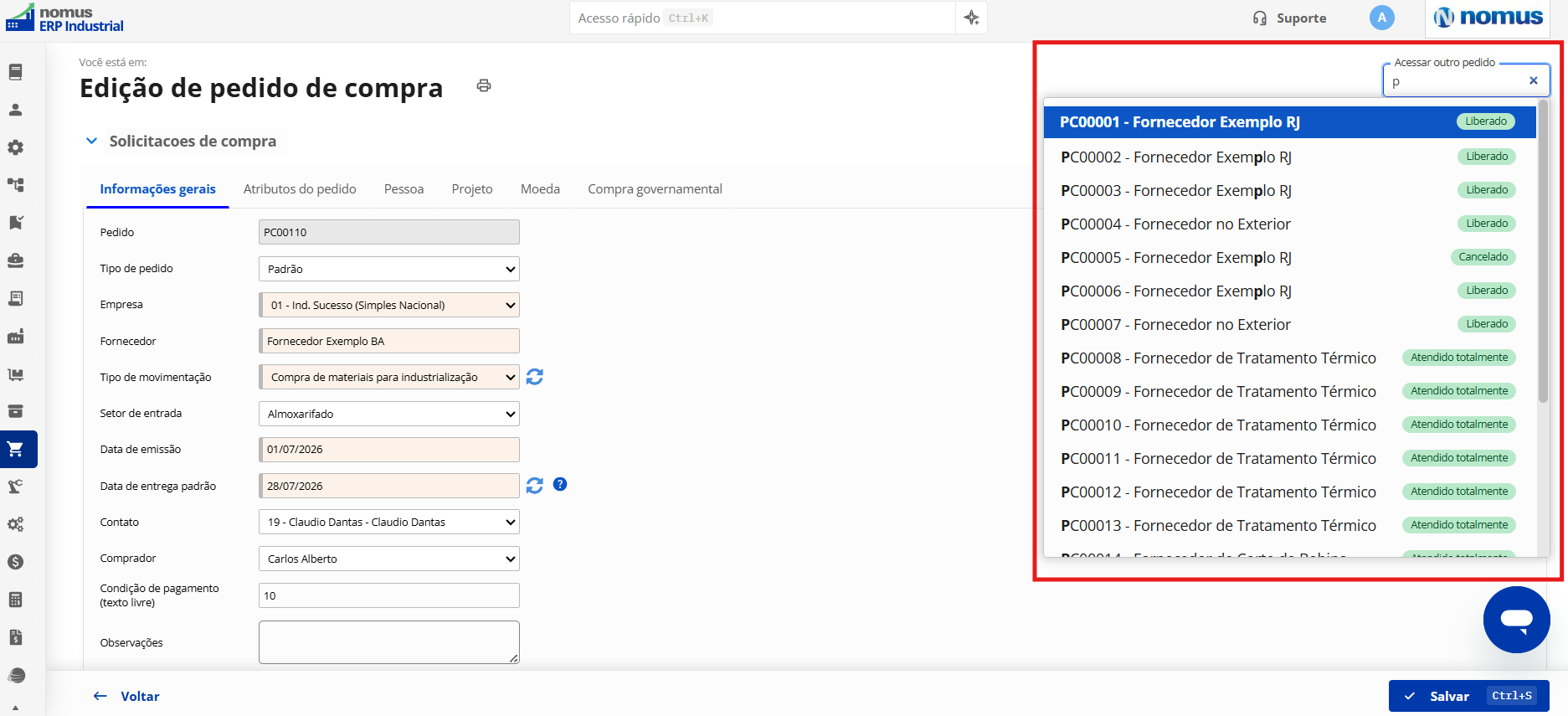Open the person icon in sidebar
1568x716 pixels.
point(15,110)
